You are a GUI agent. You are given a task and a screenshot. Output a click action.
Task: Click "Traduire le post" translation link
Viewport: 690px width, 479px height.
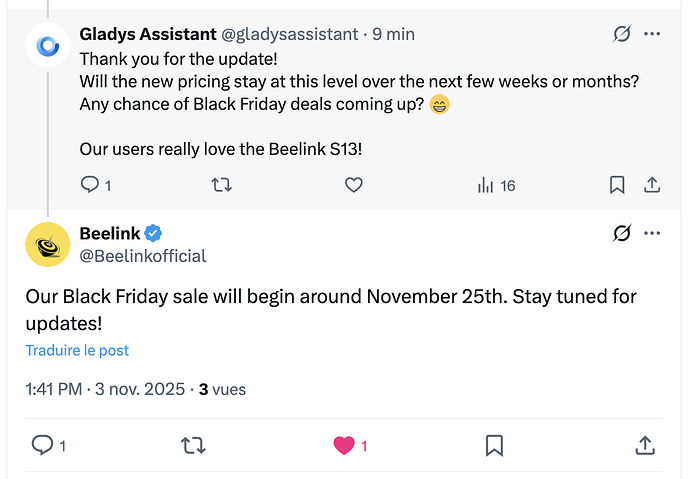(77, 351)
